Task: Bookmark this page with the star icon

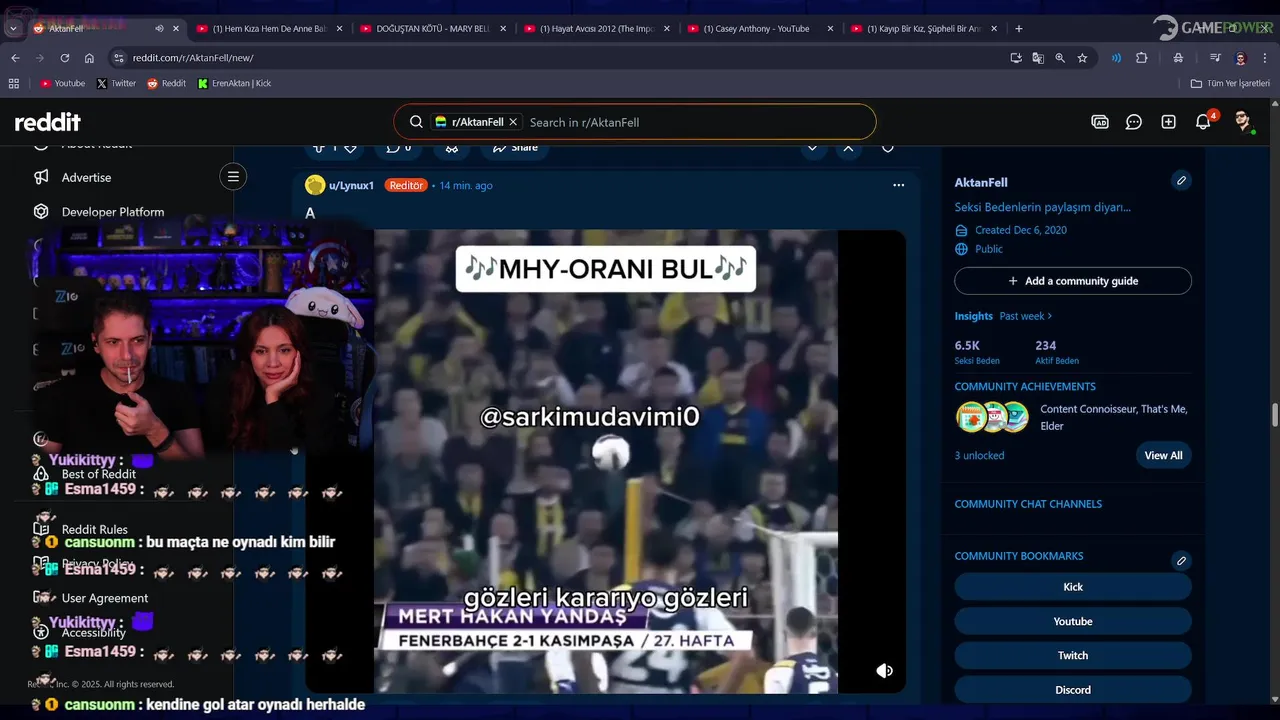Action: click(1082, 58)
